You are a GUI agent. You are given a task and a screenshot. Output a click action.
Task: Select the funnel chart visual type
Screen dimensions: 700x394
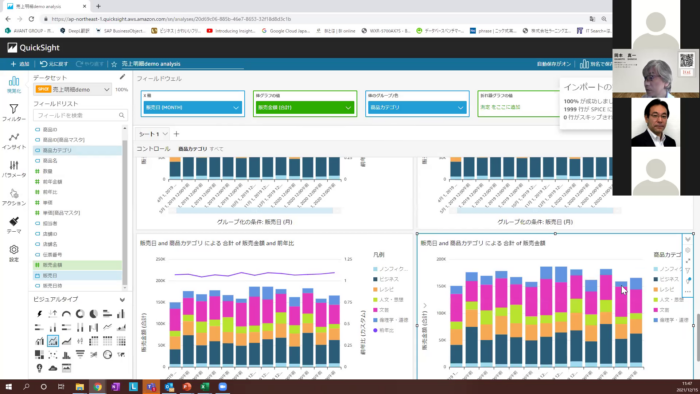(80, 354)
